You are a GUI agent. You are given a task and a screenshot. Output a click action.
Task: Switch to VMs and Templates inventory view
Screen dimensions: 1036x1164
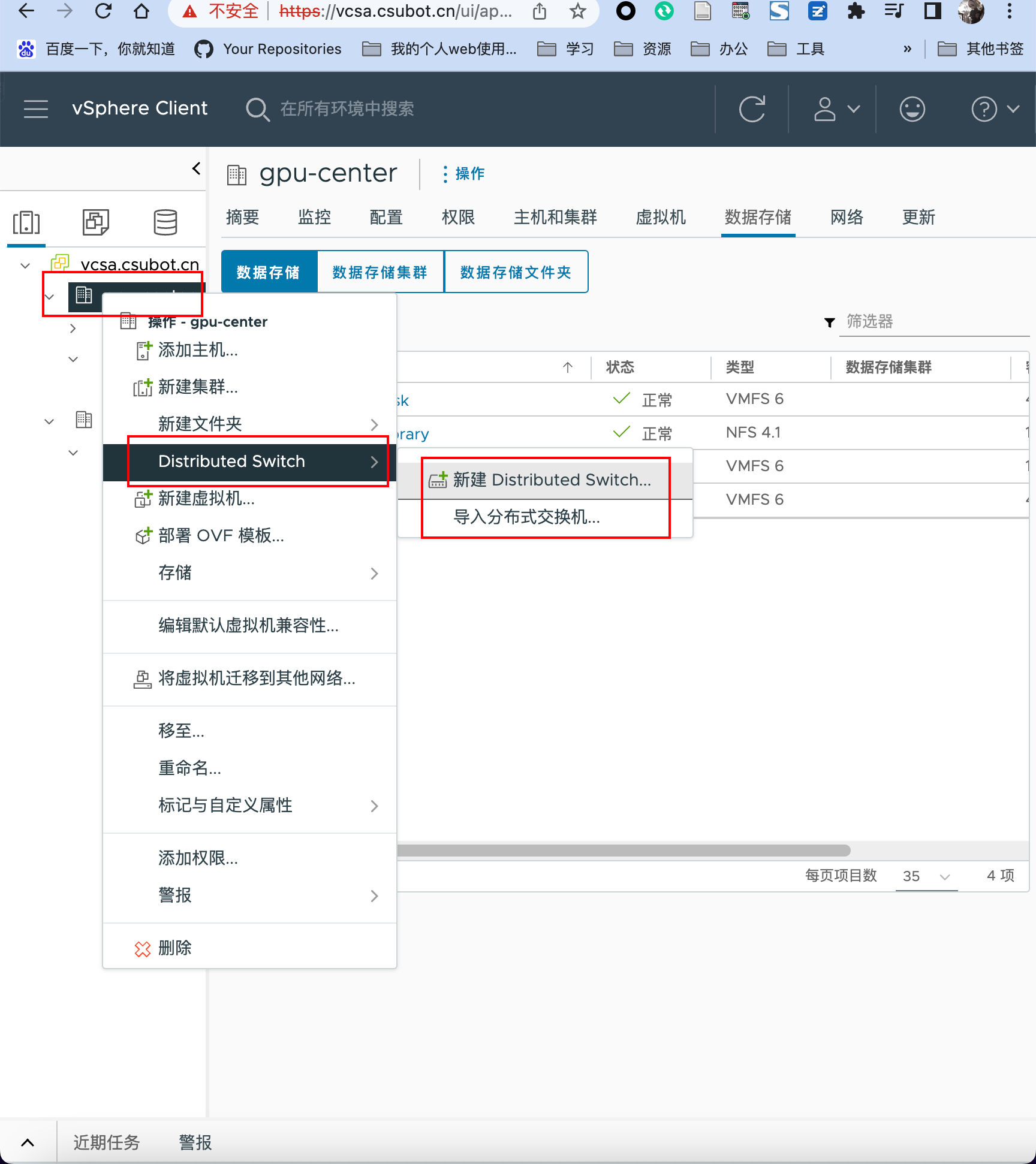pyautogui.click(x=96, y=222)
